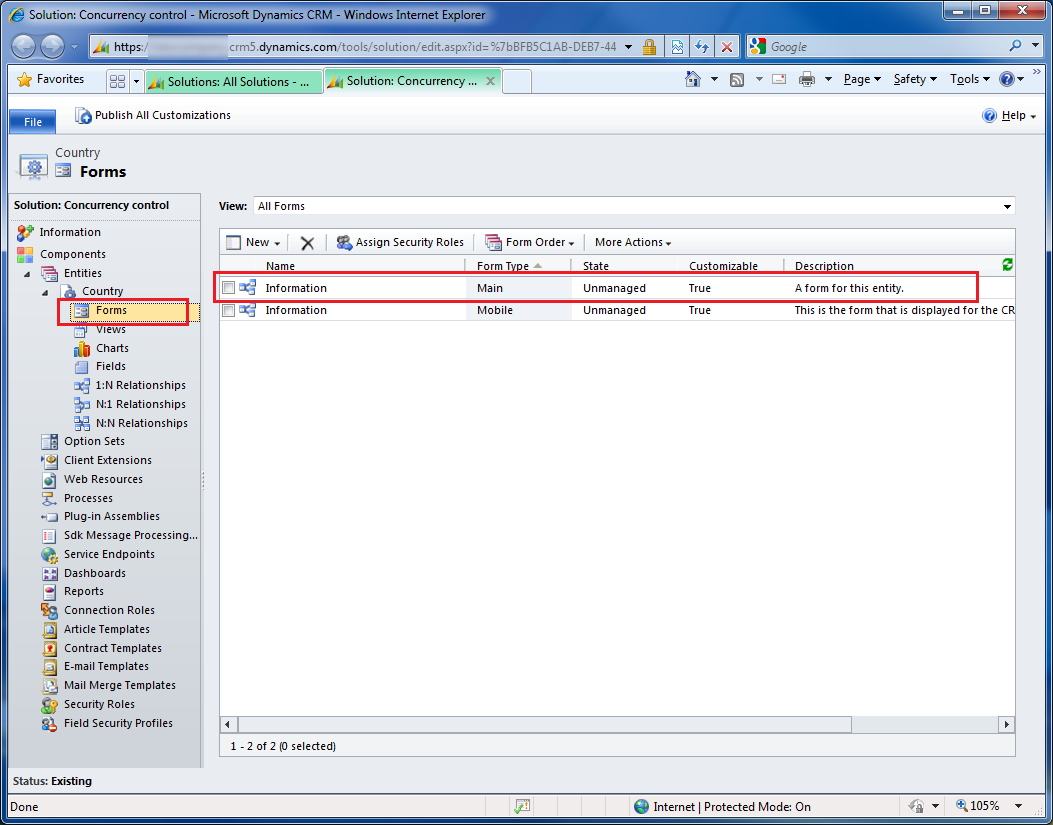Click the Assign Security Roles button
Screen dimensions: 1053x825
[x=400, y=243]
